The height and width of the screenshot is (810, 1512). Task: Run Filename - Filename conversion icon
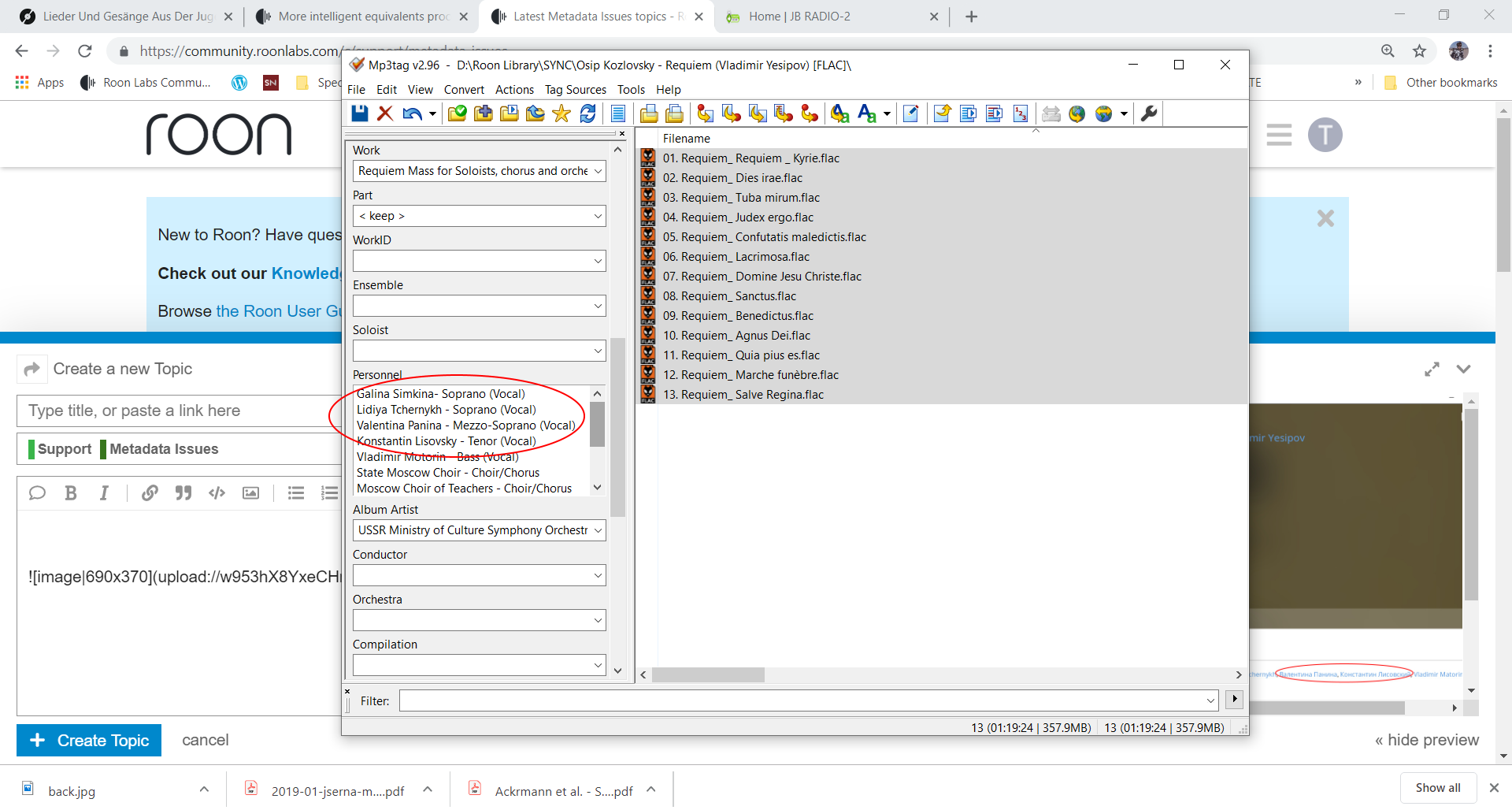click(x=758, y=113)
